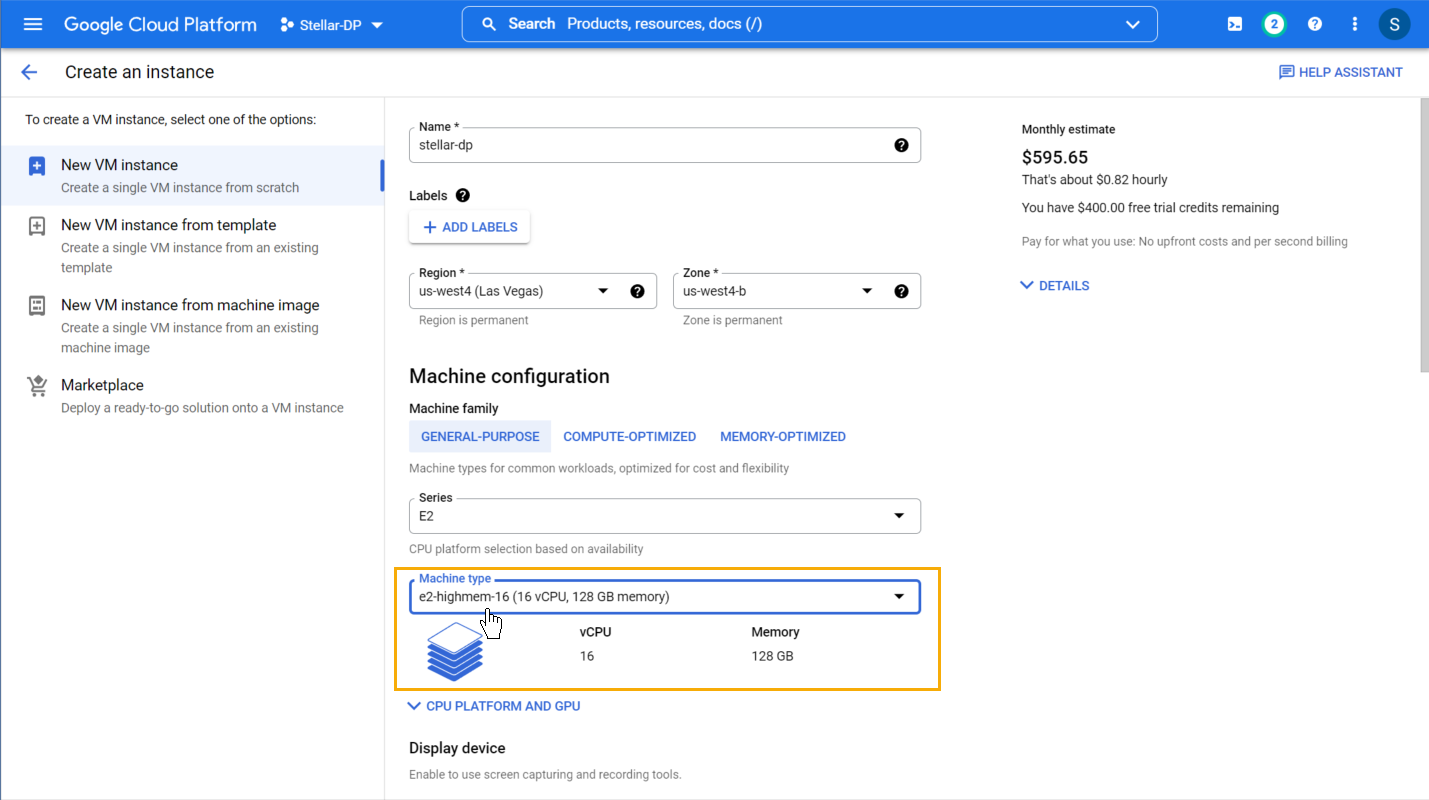Viewport: 1429px width, 800px height.
Task: Open the three-dot settings menu
Action: point(1355,24)
